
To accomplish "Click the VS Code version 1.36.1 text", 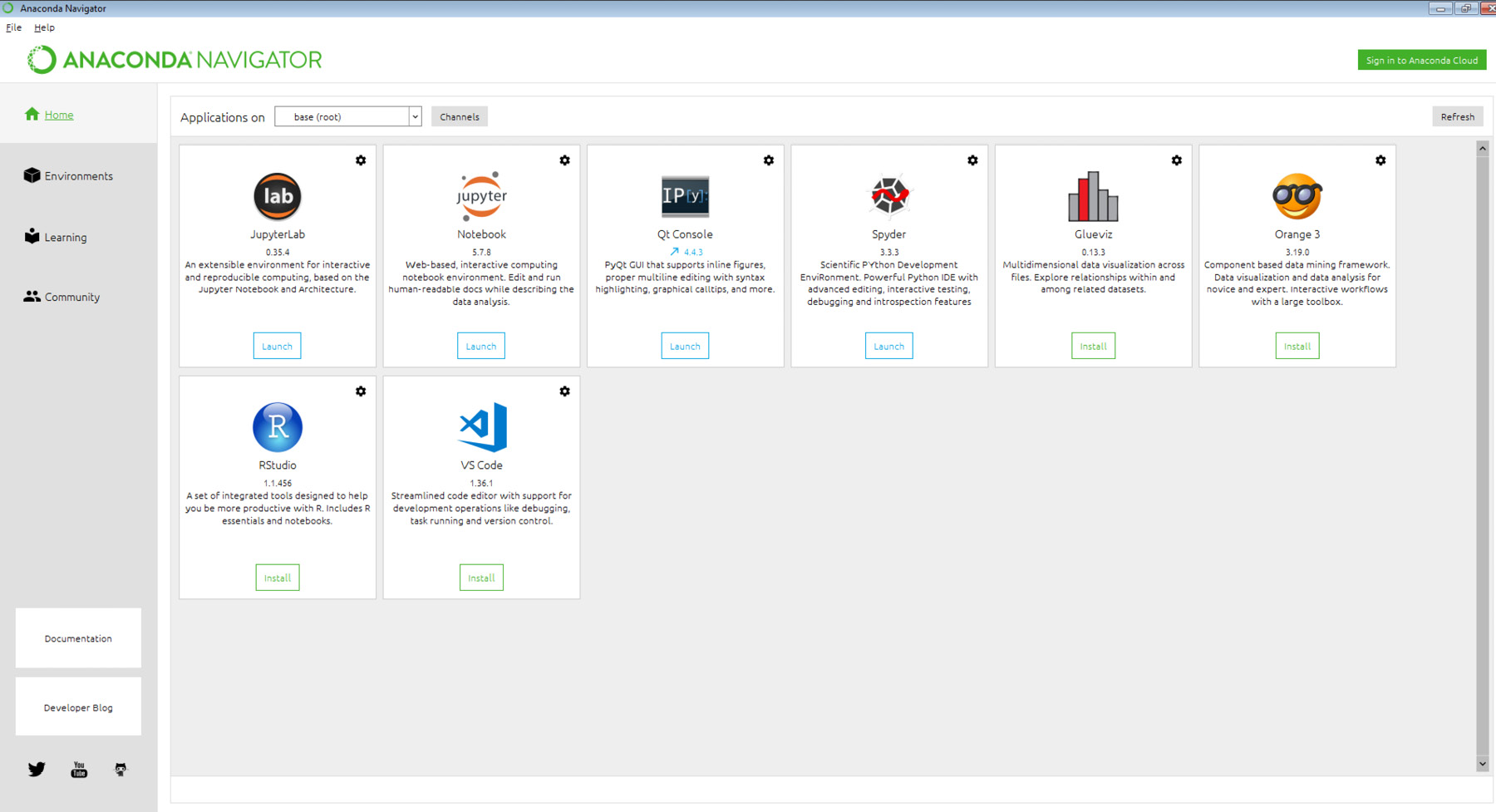I will (481, 483).
